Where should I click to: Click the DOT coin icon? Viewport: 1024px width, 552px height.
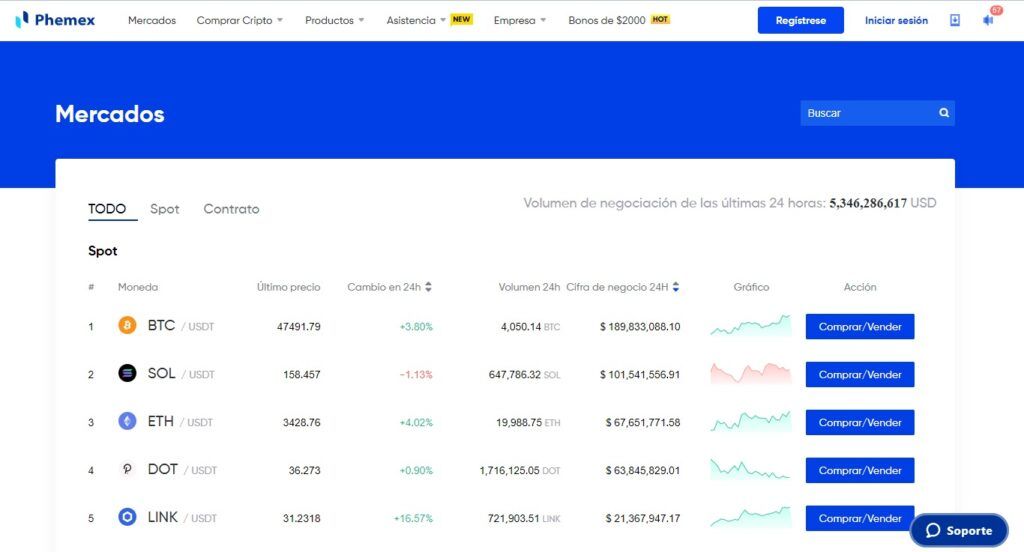(x=127, y=469)
